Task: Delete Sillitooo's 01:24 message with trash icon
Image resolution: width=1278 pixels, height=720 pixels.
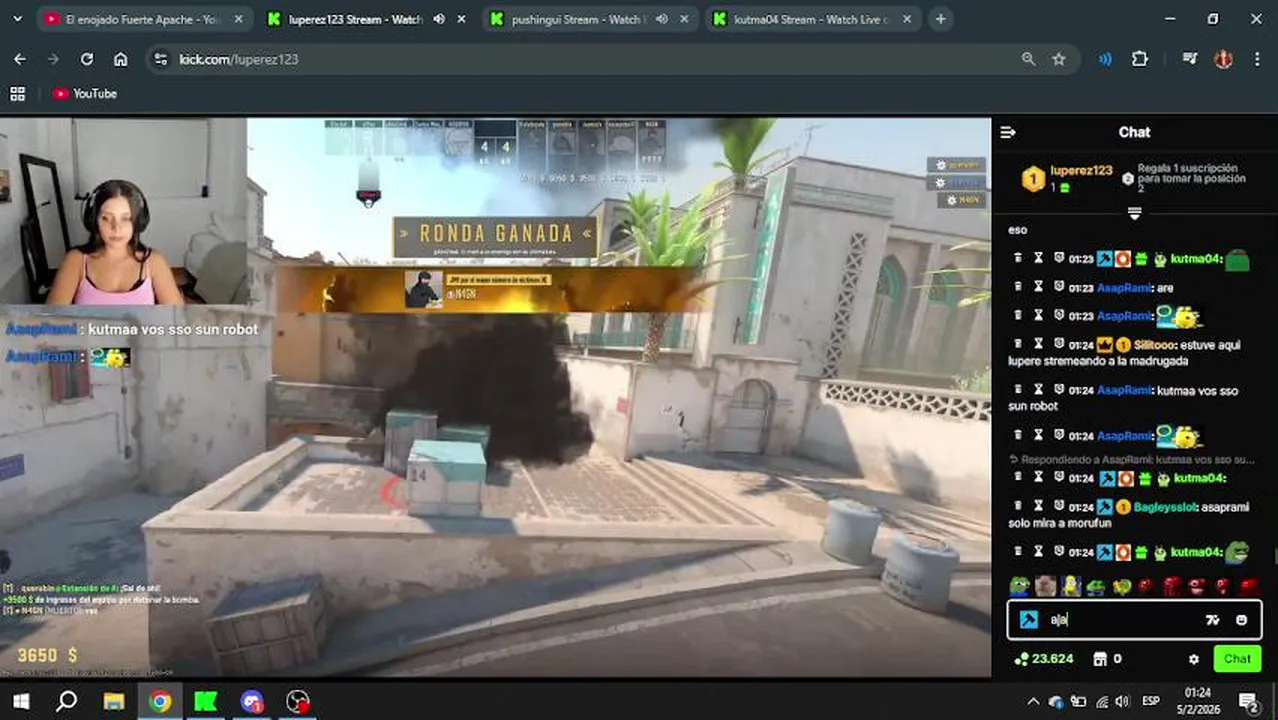Action: point(1018,345)
